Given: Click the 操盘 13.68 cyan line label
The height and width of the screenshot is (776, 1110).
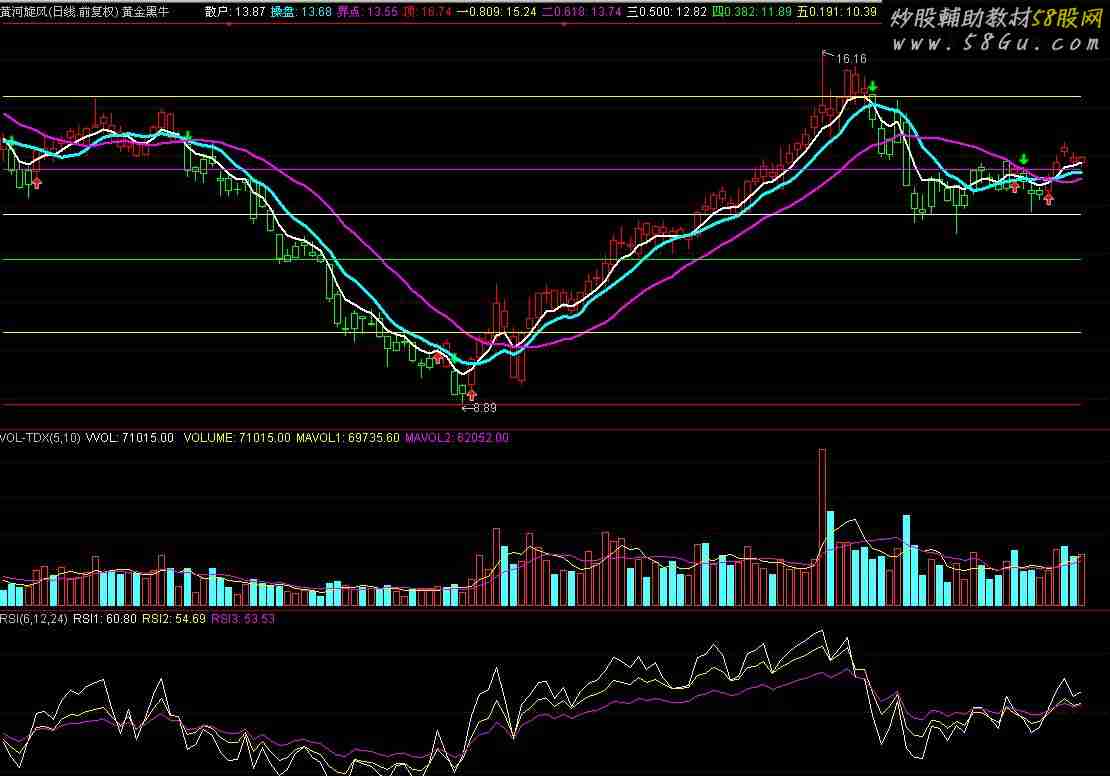Looking at the screenshot, I should tap(301, 12).
